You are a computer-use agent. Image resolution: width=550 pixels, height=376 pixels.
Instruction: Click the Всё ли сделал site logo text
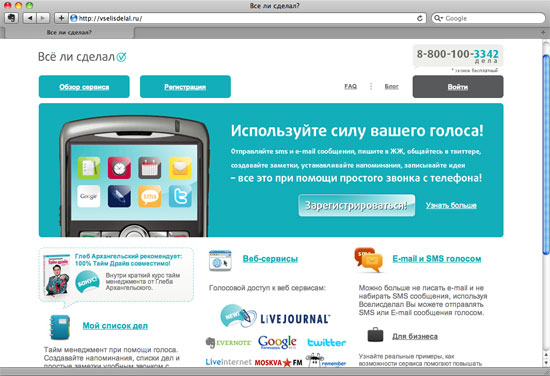point(76,57)
